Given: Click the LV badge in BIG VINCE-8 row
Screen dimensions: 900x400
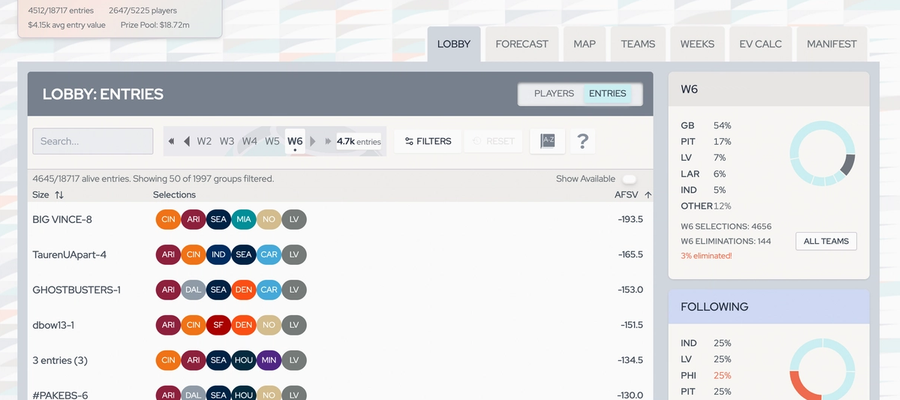Looking at the screenshot, I should pyautogui.click(x=294, y=219).
